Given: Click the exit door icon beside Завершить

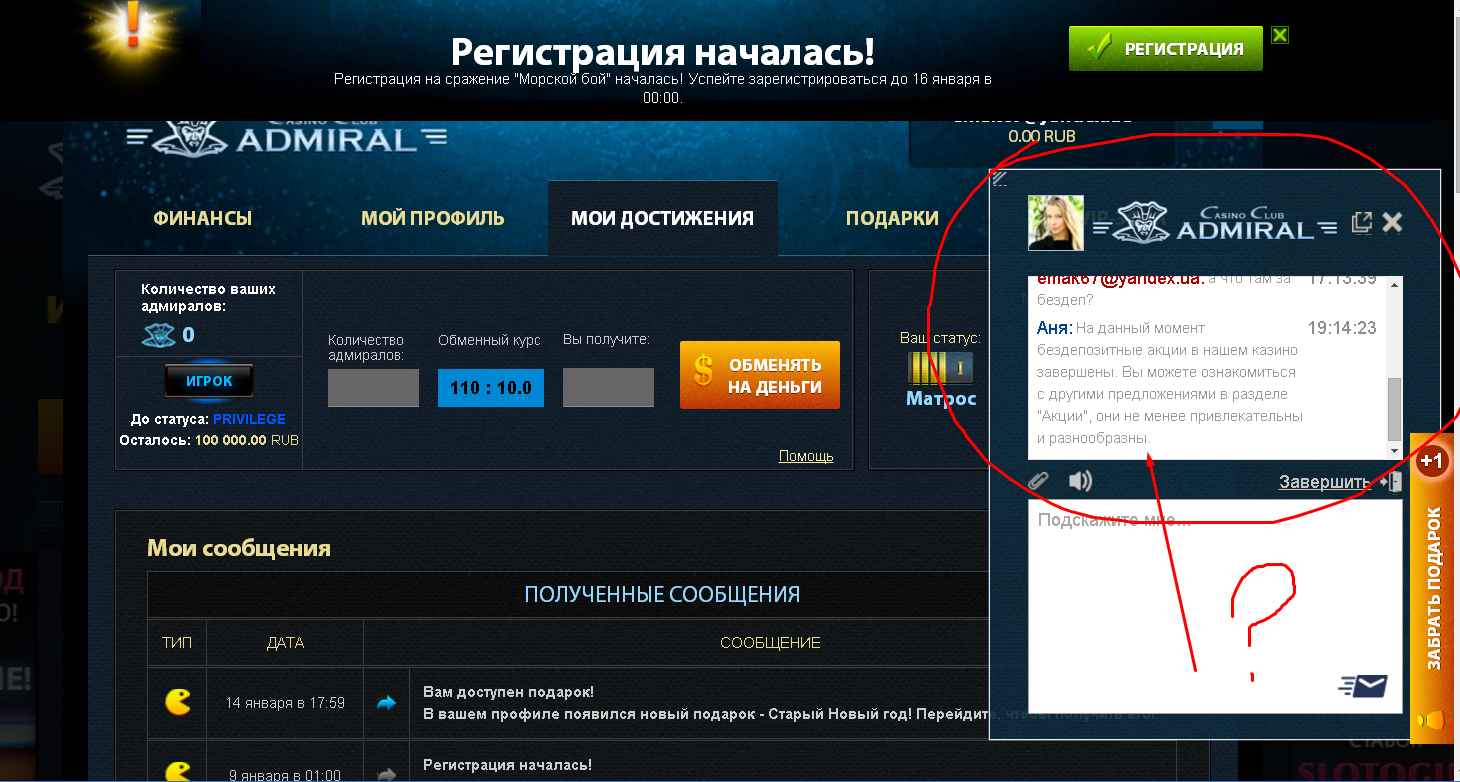Looking at the screenshot, I should click(1391, 482).
